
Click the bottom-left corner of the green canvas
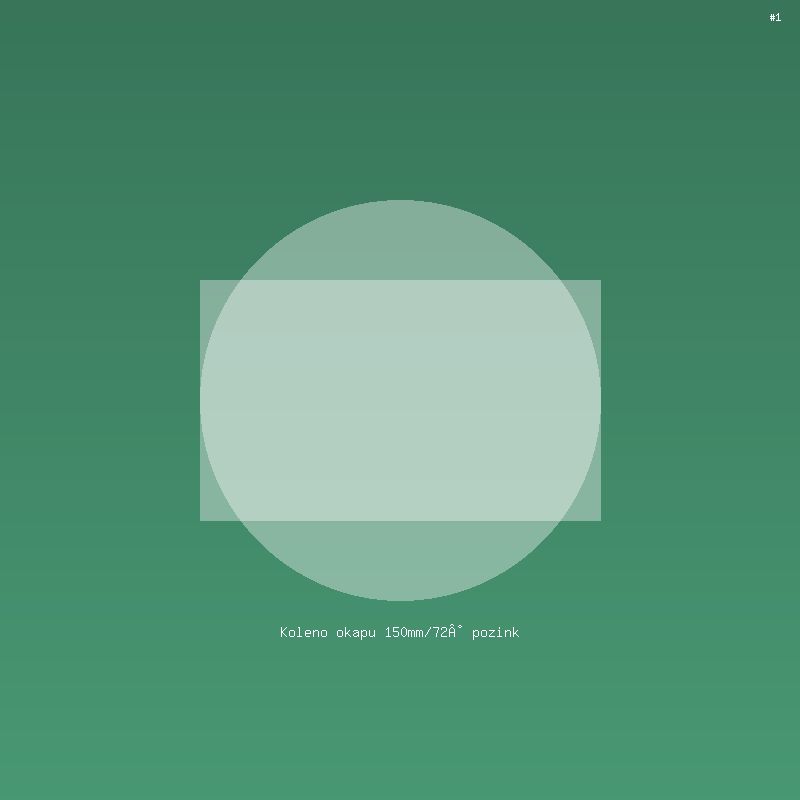click(4, 795)
